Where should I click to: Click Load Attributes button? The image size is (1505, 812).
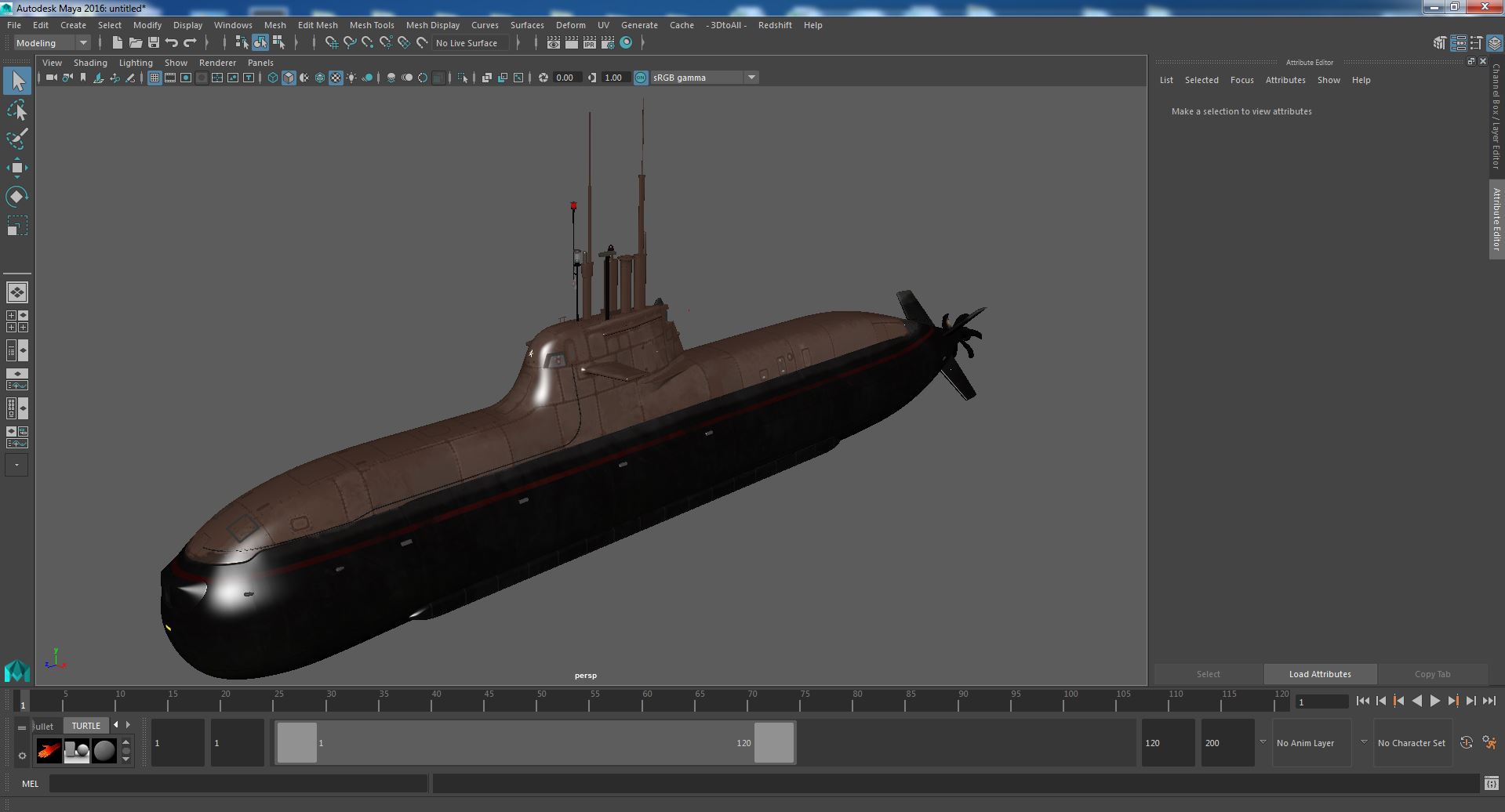[x=1320, y=674]
